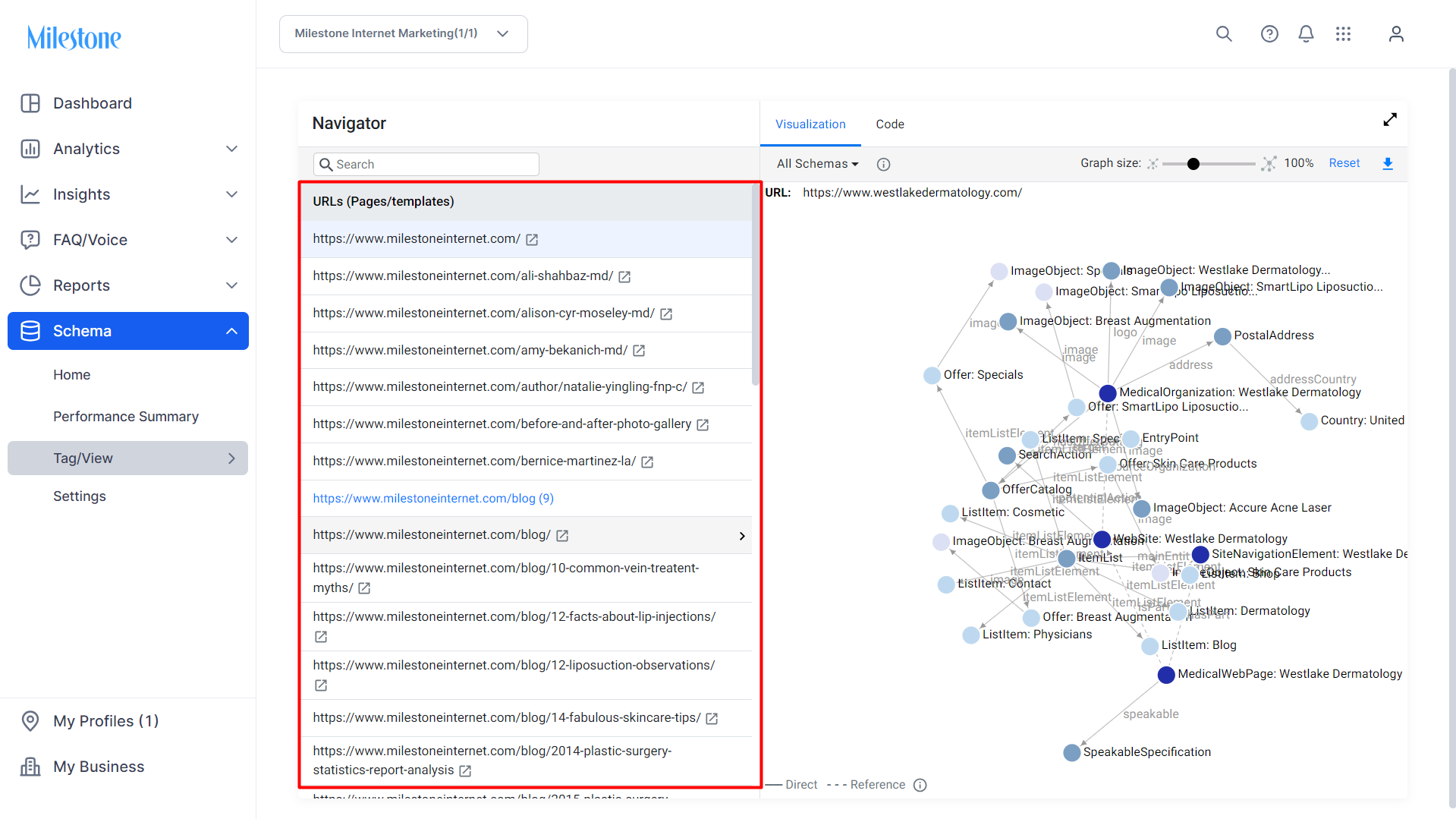Open the milestoneinternet.com/blog (9) group link
This screenshot has height=819, width=1456.
pyautogui.click(x=433, y=499)
